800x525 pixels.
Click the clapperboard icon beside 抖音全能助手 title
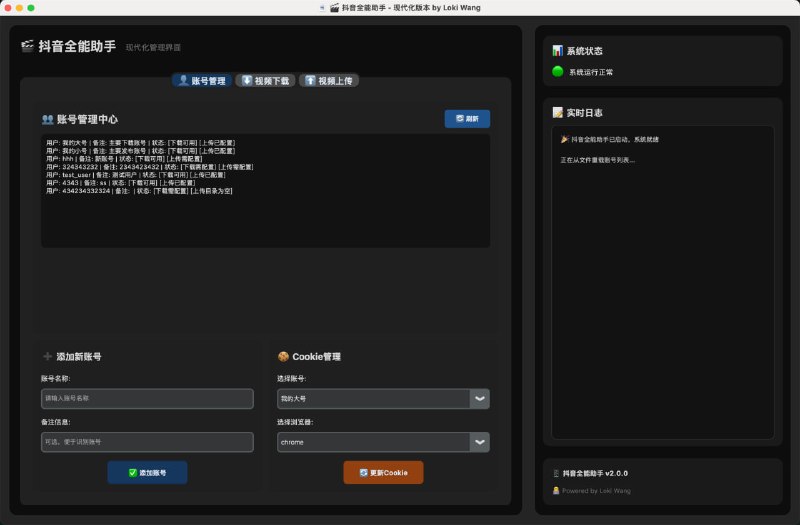pyautogui.click(x=27, y=46)
